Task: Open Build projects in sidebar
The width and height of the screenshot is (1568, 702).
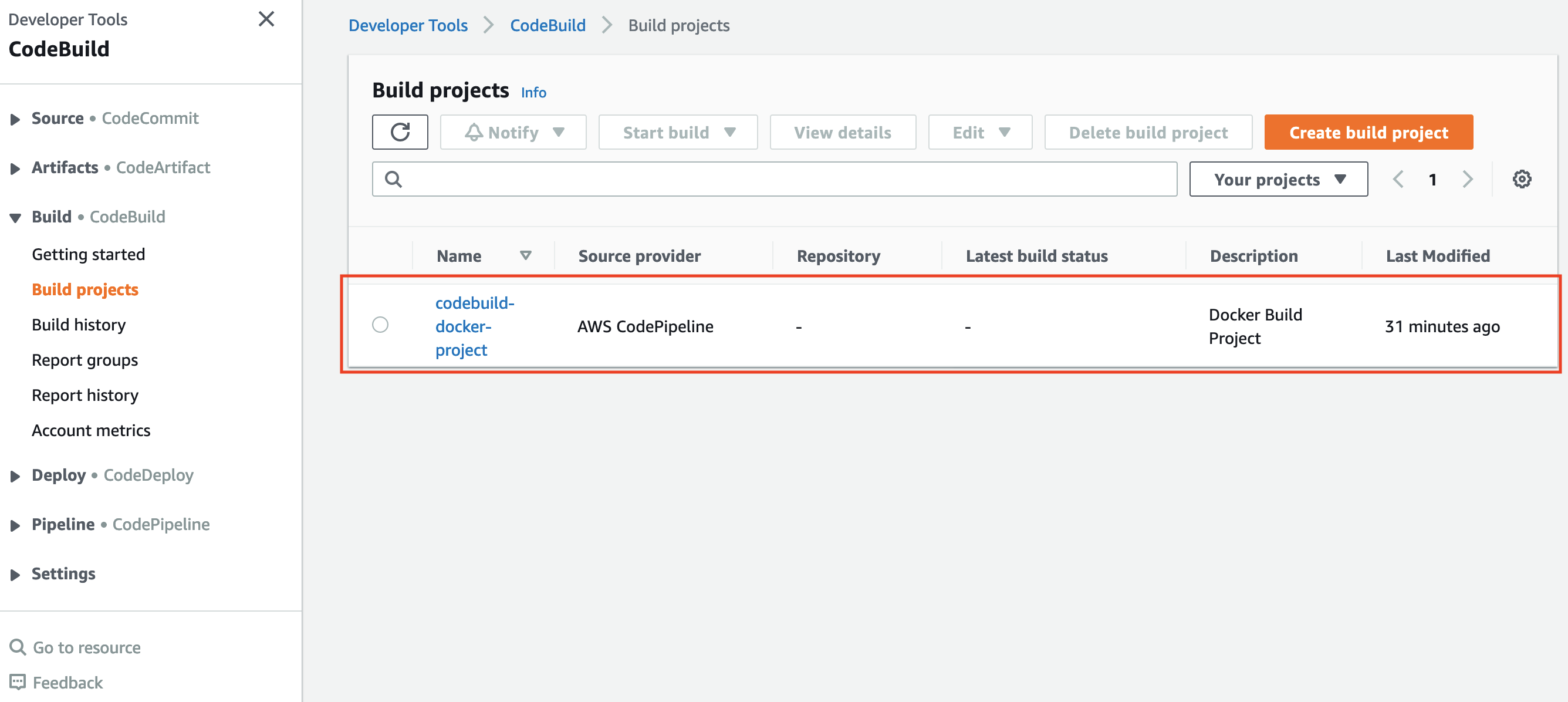Action: [x=85, y=289]
